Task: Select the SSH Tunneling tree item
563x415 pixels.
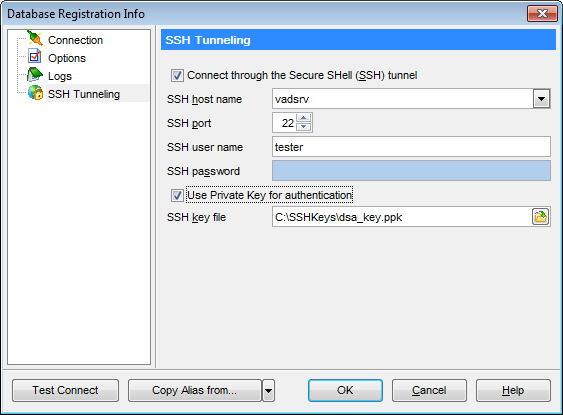Action: [84, 94]
